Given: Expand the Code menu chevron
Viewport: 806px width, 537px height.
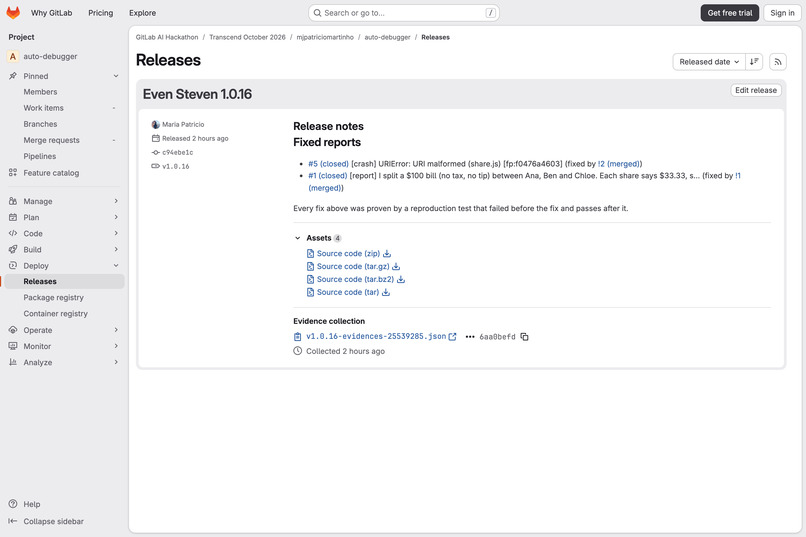Looking at the screenshot, I should [116, 233].
